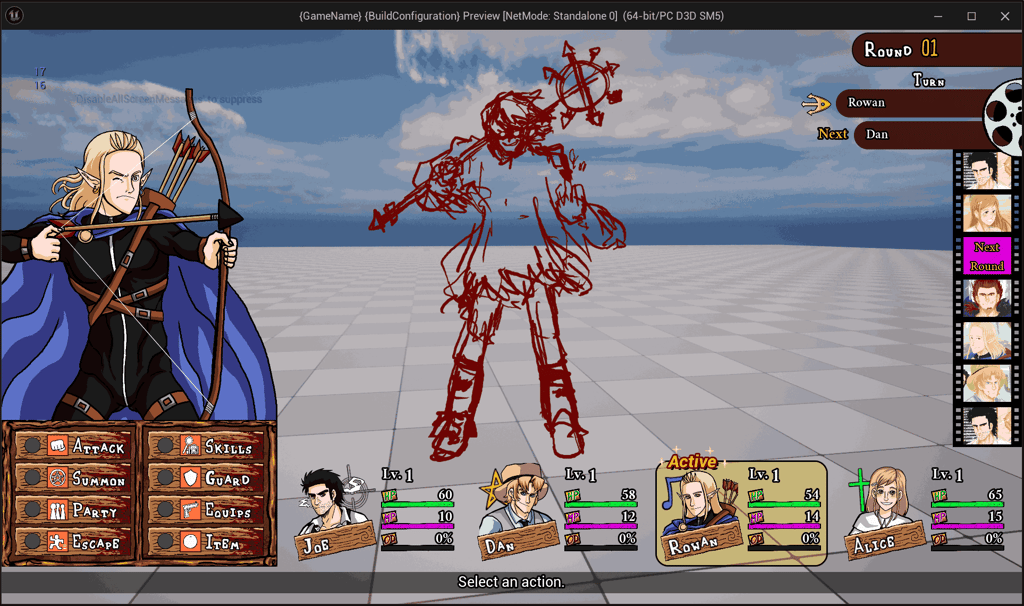The width and height of the screenshot is (1024, 606).
Task: Open the Skills command menu
Action: click(x=206, y=446)
